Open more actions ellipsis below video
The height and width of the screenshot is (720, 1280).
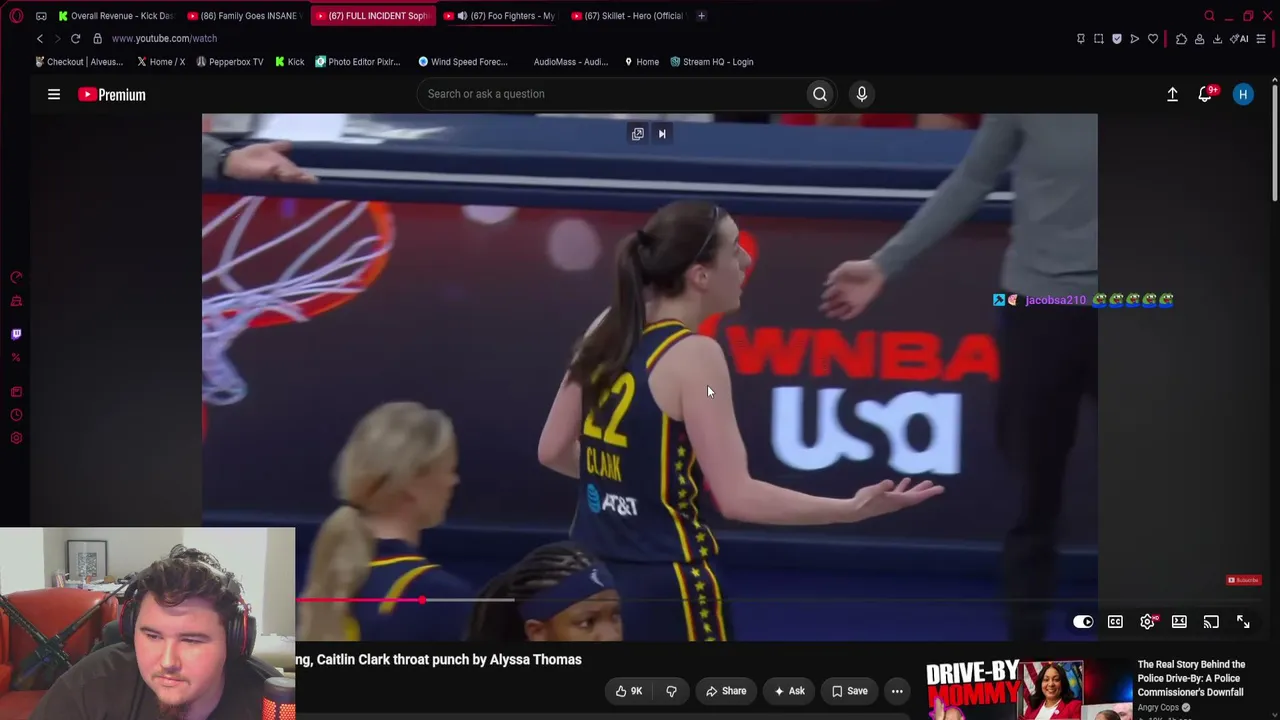click(897, 691)
